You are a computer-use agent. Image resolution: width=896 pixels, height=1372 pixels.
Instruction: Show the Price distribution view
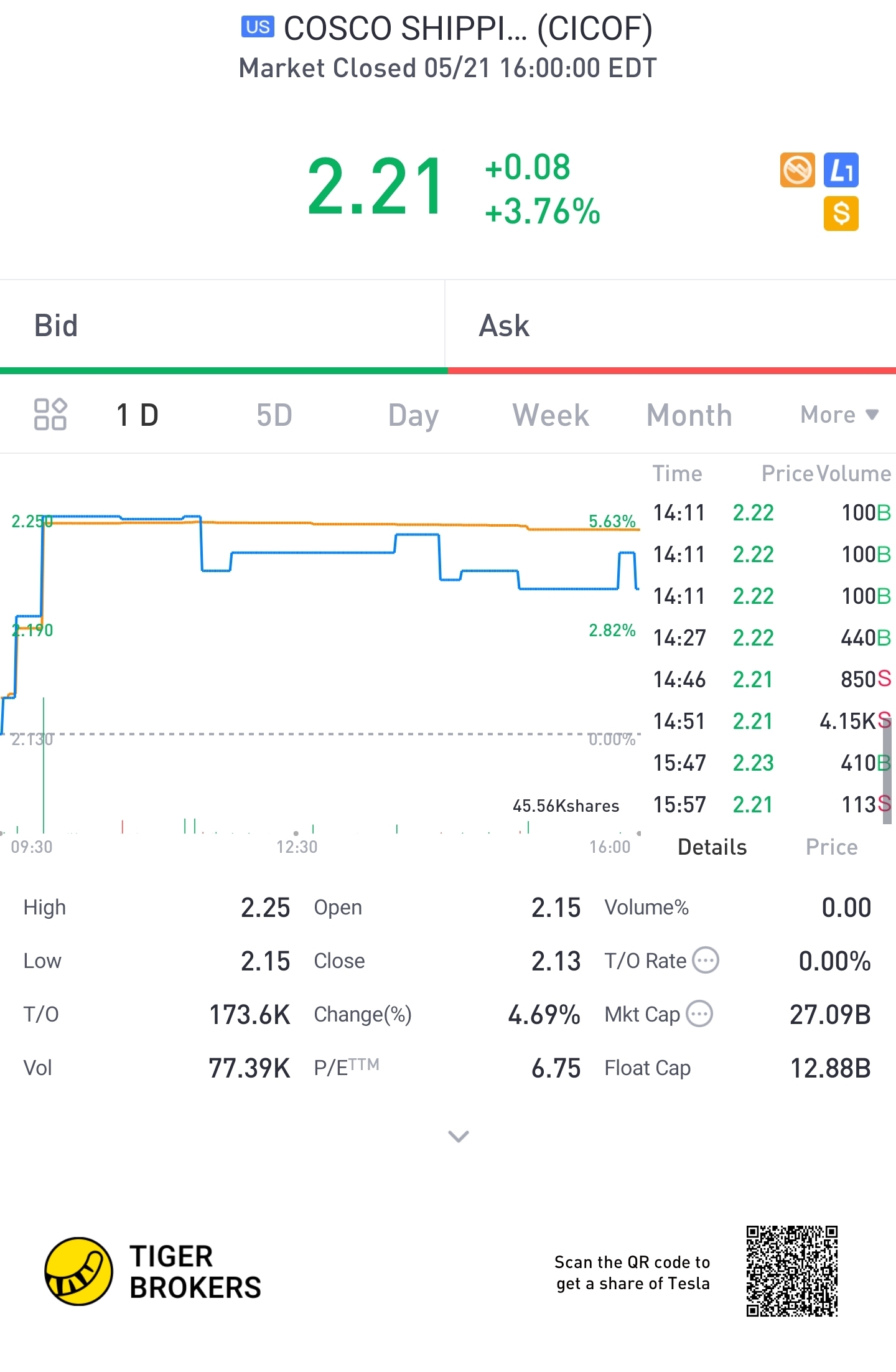[x=831, y=847]
